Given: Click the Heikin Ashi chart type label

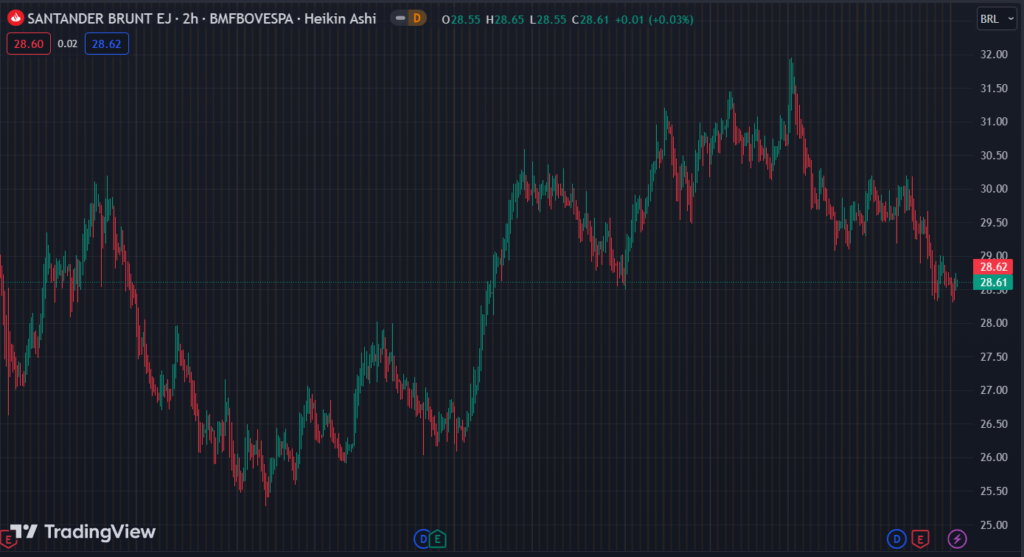Looking at the screenshot, I should point(340,19).
